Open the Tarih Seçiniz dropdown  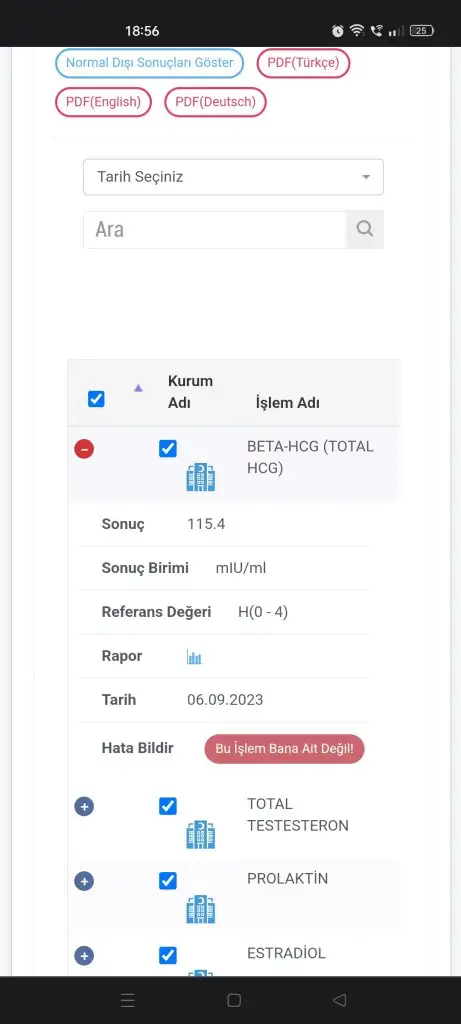click(233, 177)
